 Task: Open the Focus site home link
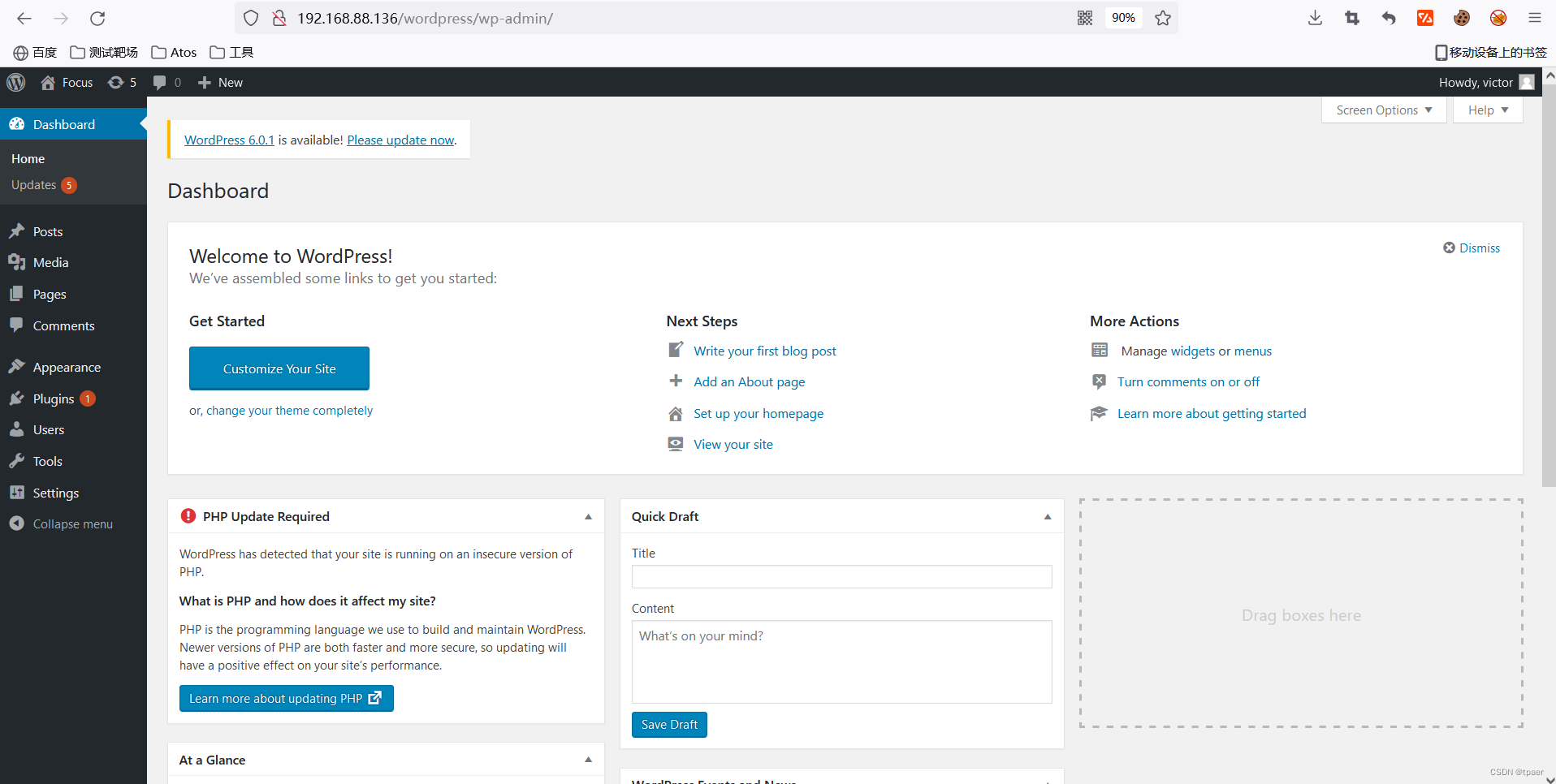pyautogui.click(x=67, y=82)
